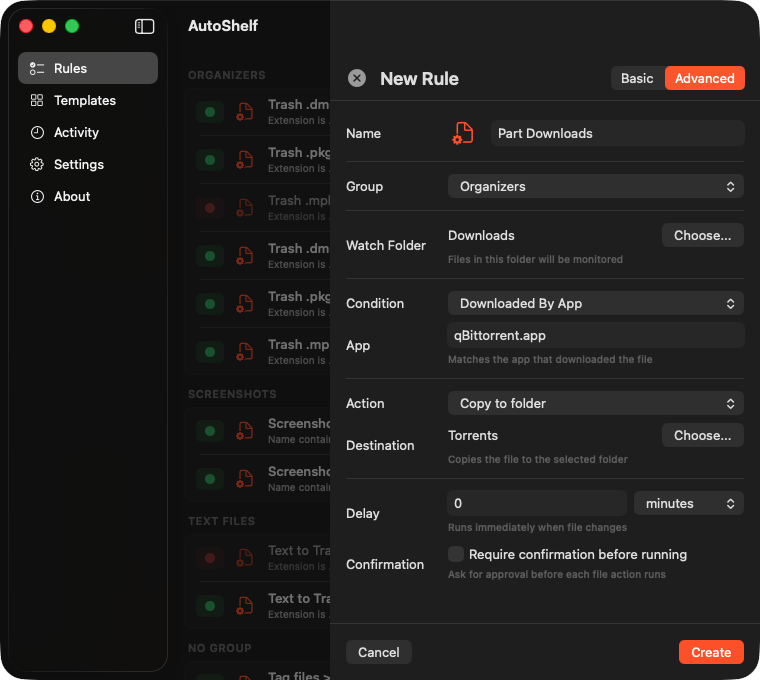Choose a Watch Folder
The image size is (760, 680).
click(702, 236)
